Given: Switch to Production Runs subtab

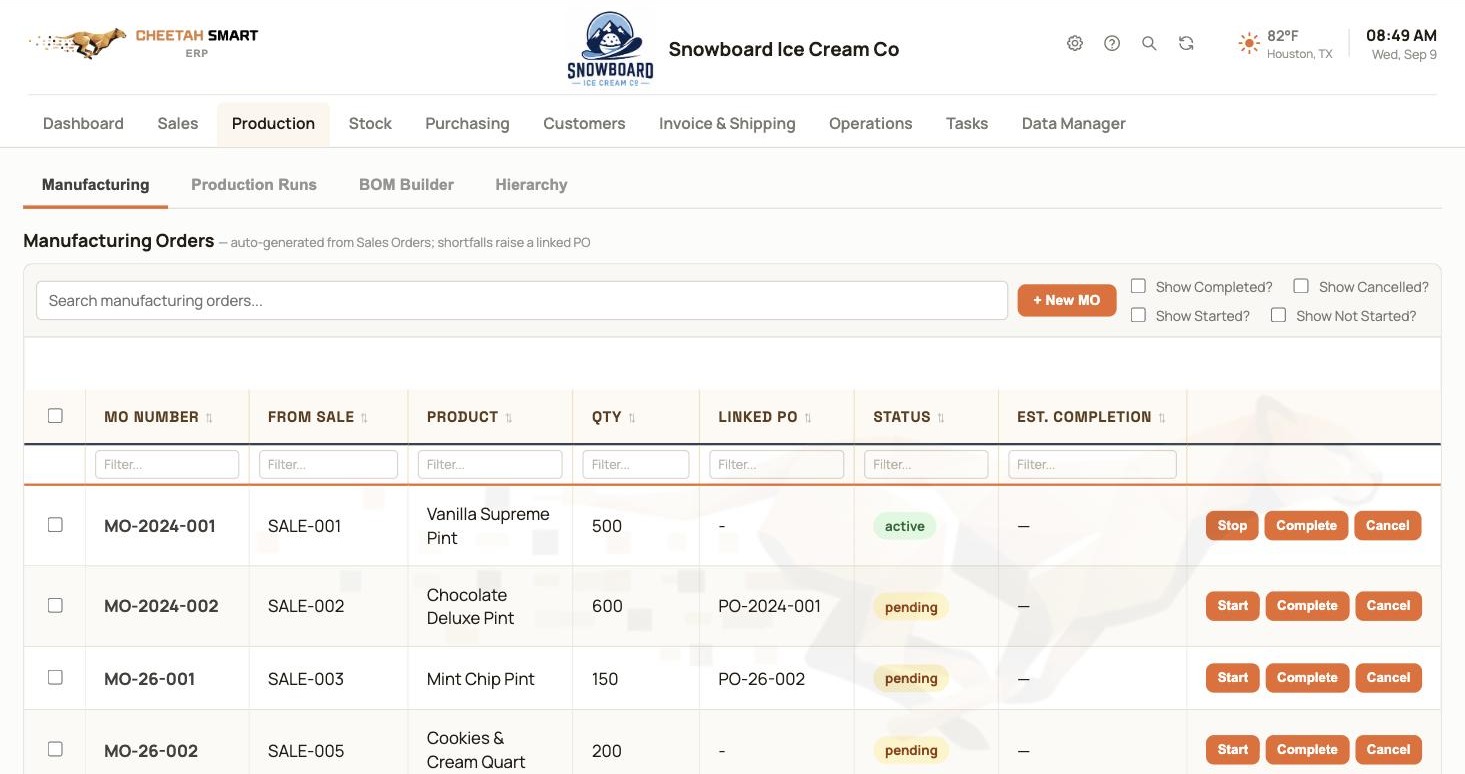Looking at the screenshot, I should pyautogui.click(x=254, y=185).
